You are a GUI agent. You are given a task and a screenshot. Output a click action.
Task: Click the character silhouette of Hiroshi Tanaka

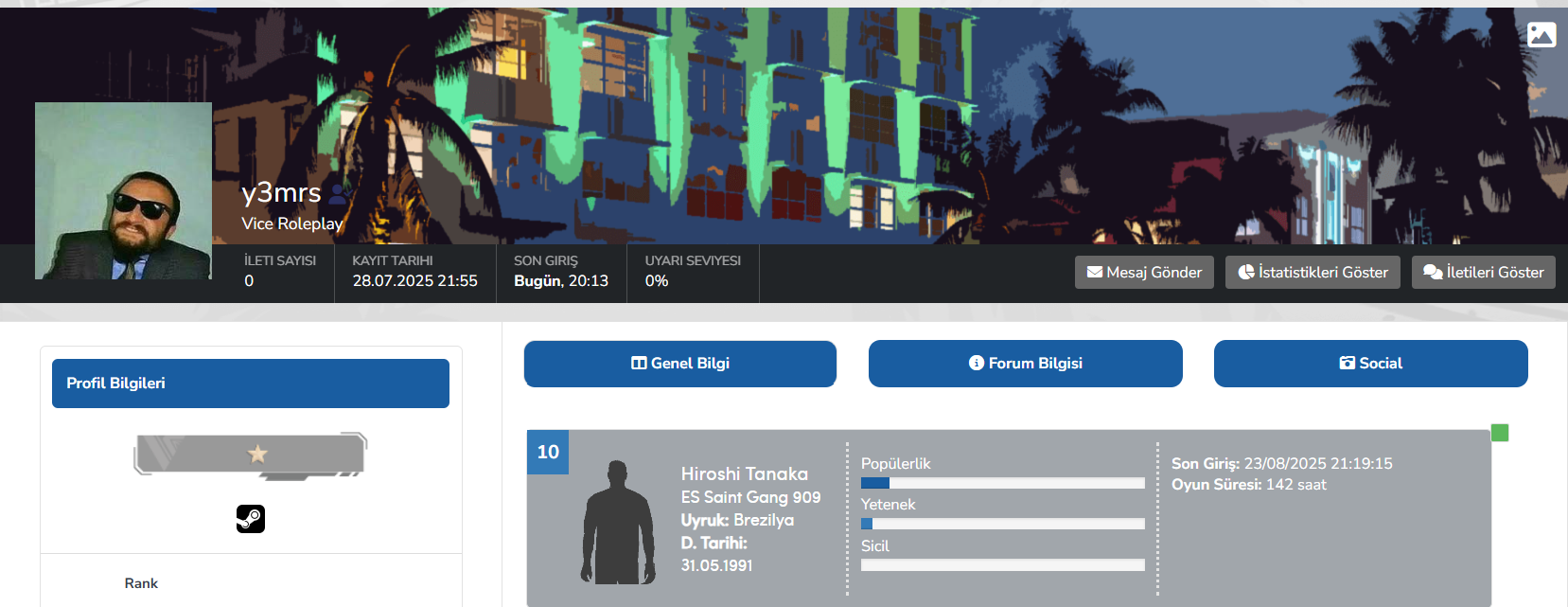(x=618, y=523)
